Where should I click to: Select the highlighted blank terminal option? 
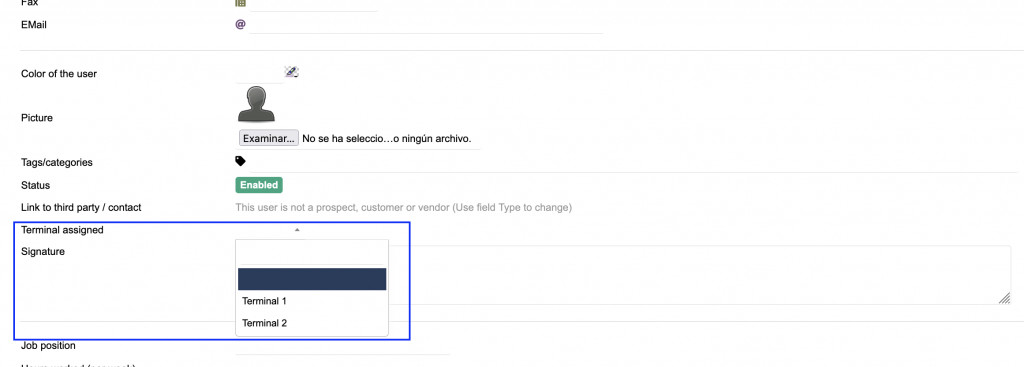click(312, 279)
